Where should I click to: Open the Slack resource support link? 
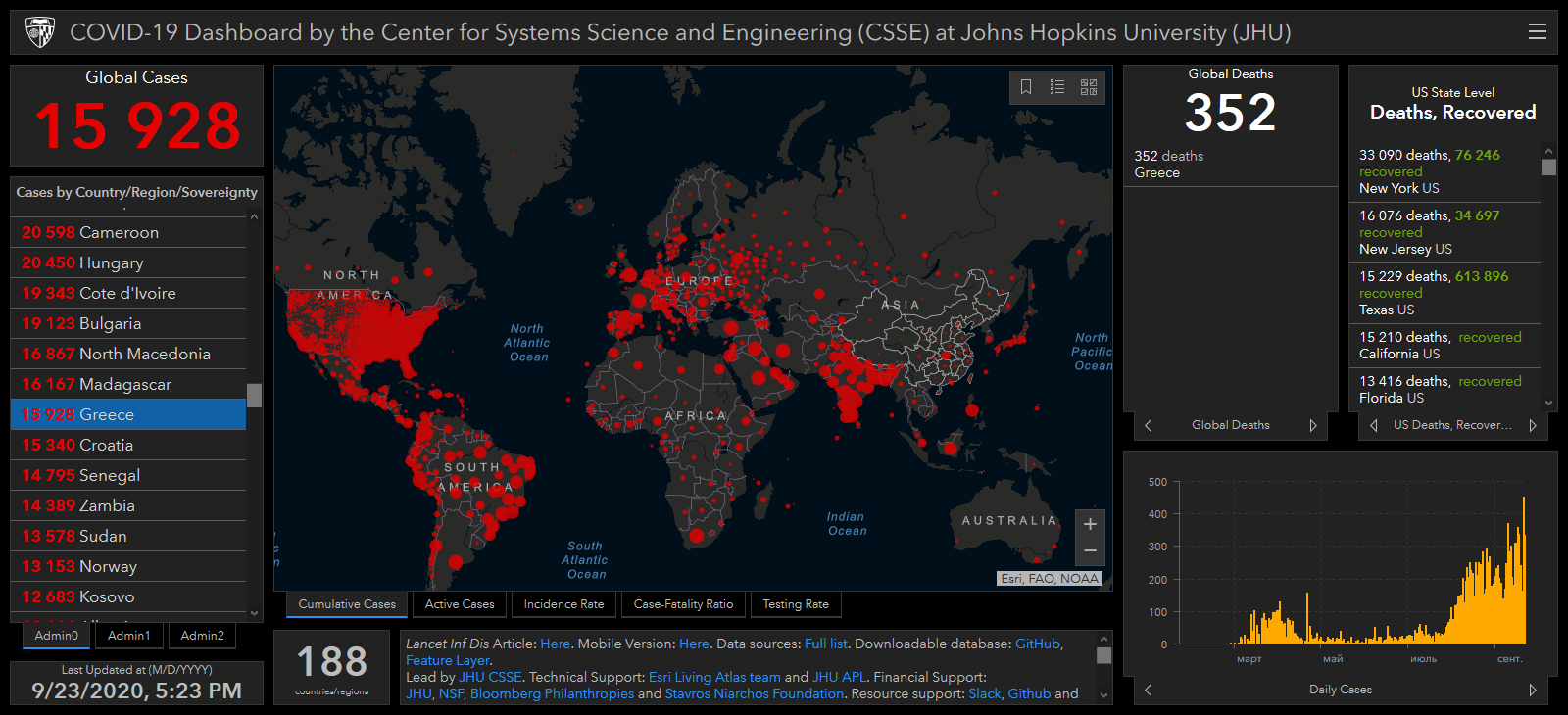tap(985, 693)
